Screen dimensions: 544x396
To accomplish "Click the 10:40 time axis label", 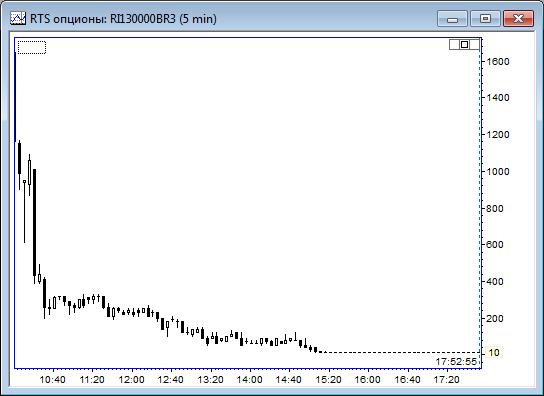I will tap(52, 379).
